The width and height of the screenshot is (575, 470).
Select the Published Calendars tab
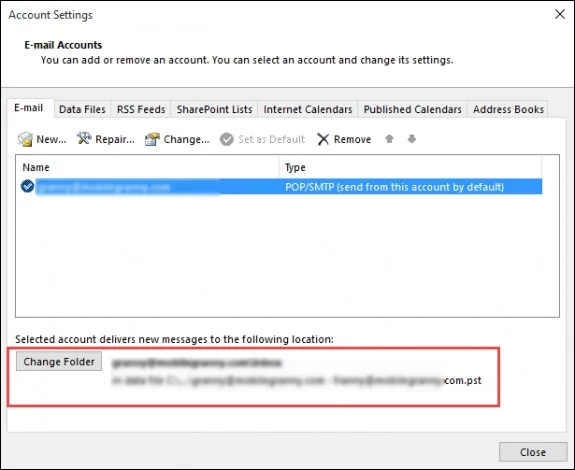(x=413, y=109)
